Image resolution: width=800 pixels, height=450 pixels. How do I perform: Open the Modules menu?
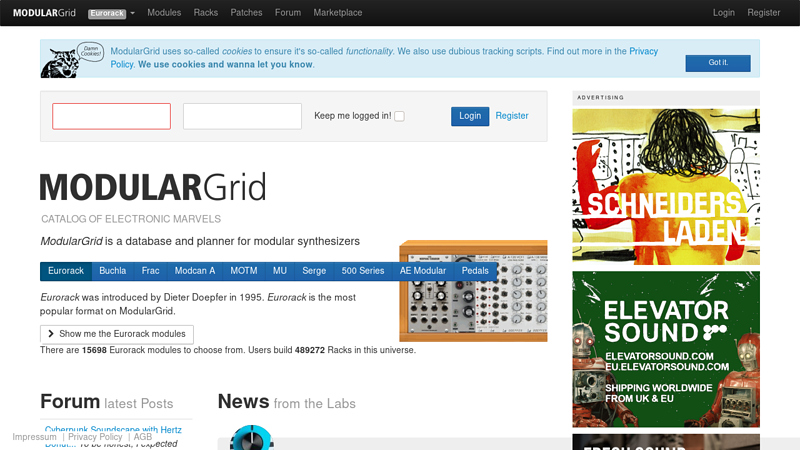[x=164, y=13]
